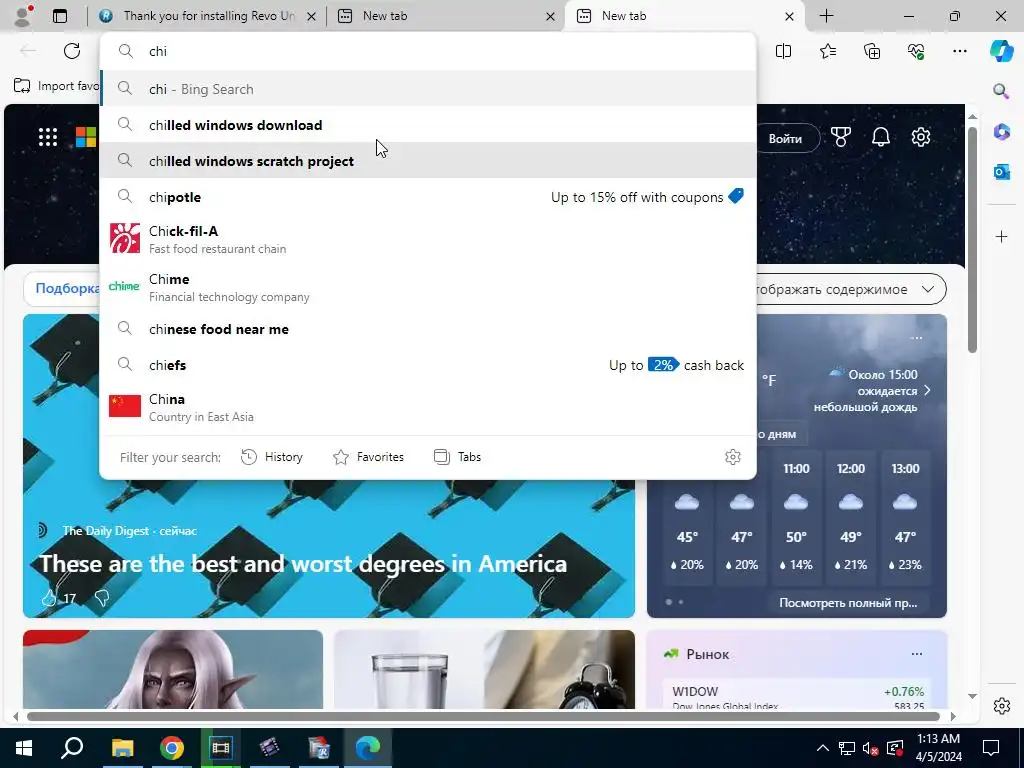Launch Google Chrome from taskbar
1024x768 pixels.
tap(172, 748)
